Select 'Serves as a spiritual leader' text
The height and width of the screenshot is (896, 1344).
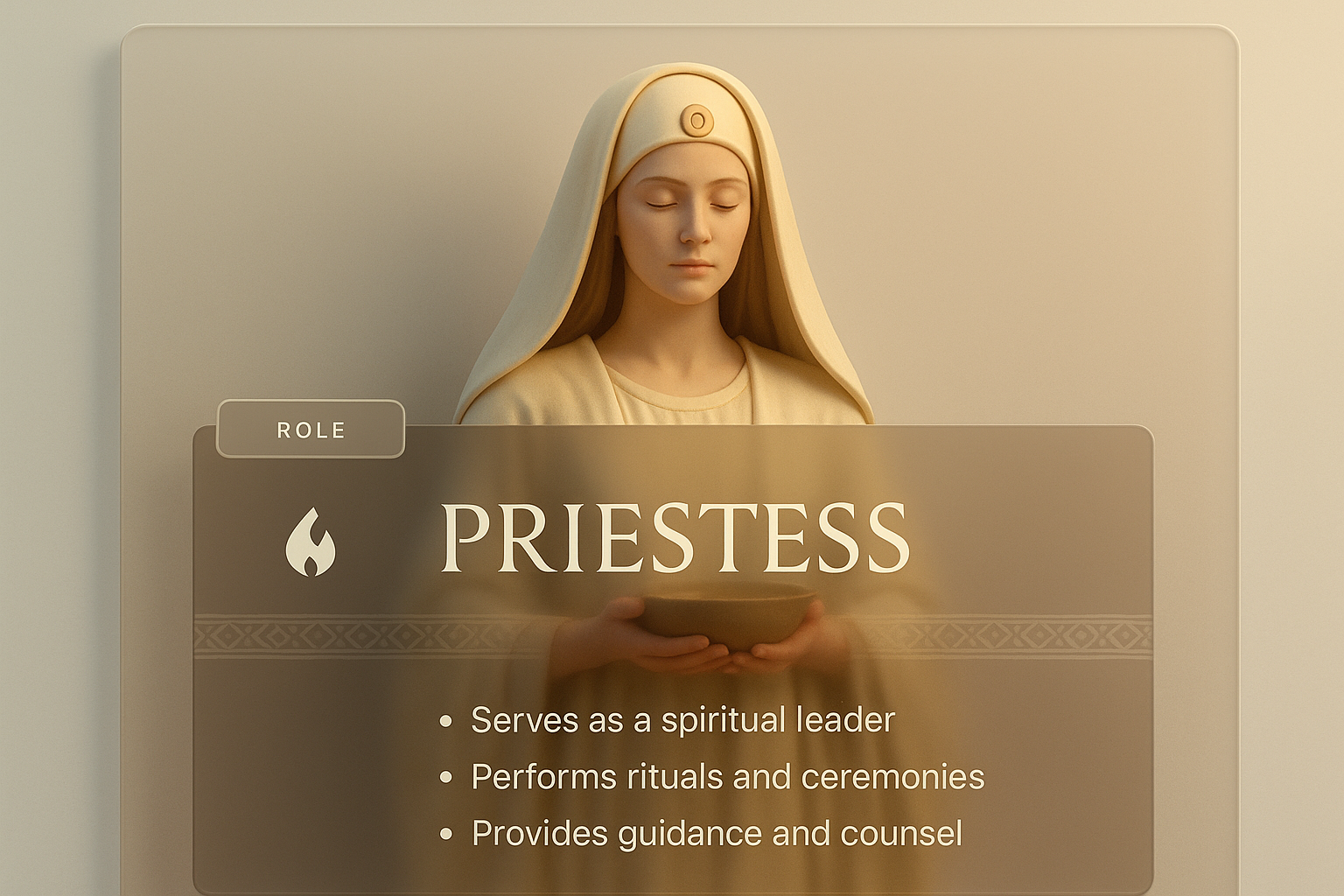[682, 720]
